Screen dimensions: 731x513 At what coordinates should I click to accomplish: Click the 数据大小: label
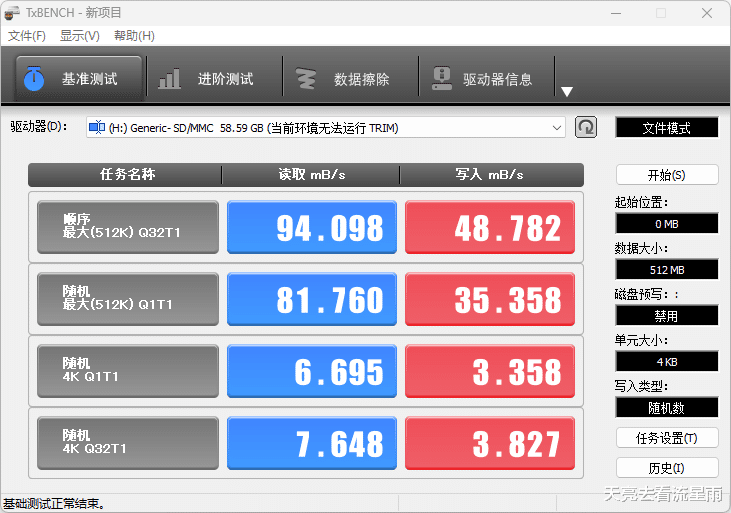(641, 248)
